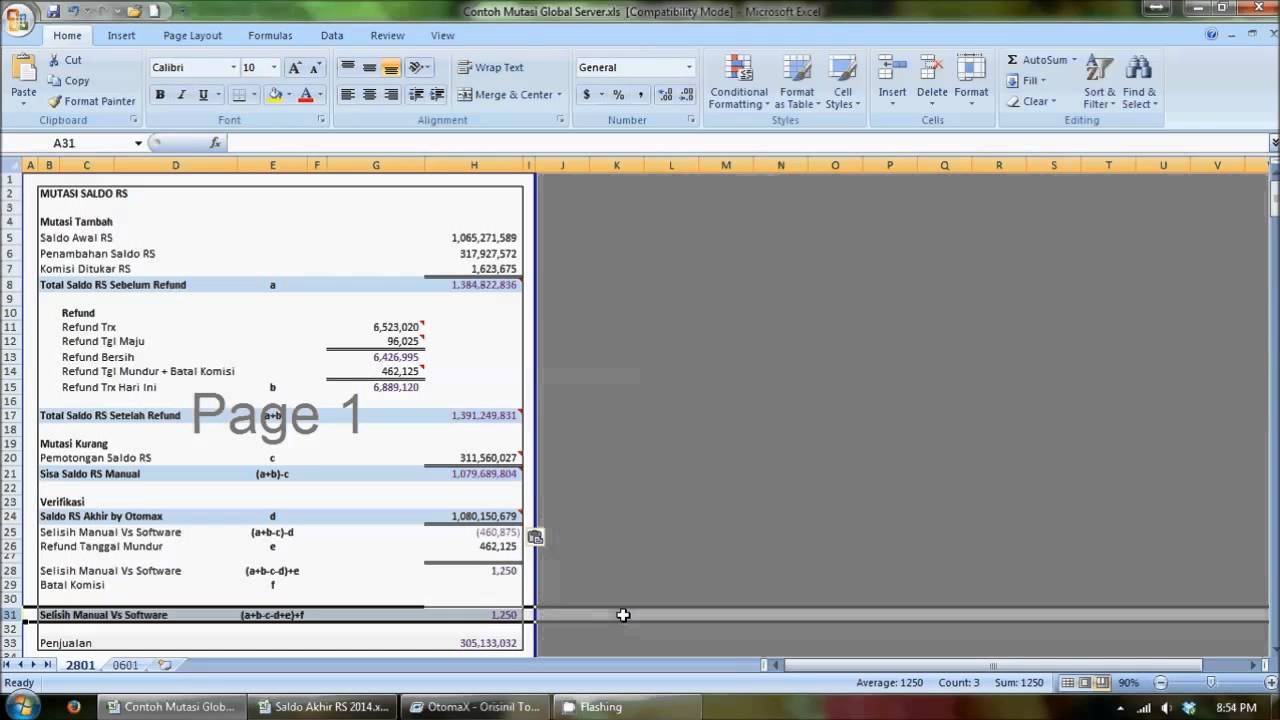Open Cell Styles gallery

[x=843, y=82]
